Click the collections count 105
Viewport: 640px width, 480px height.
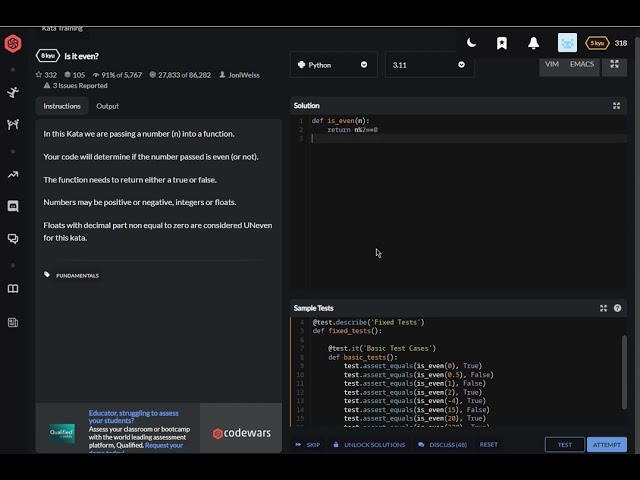tap(75, 75)
